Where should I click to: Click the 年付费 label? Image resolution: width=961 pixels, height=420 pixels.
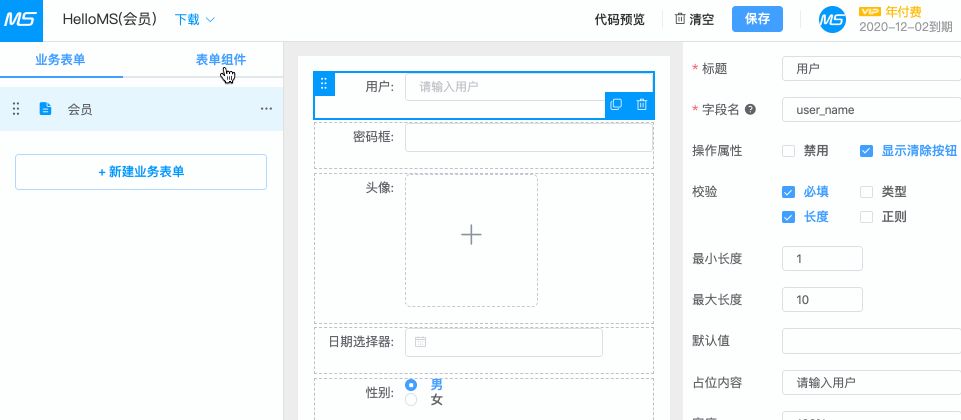click(903, 11)
